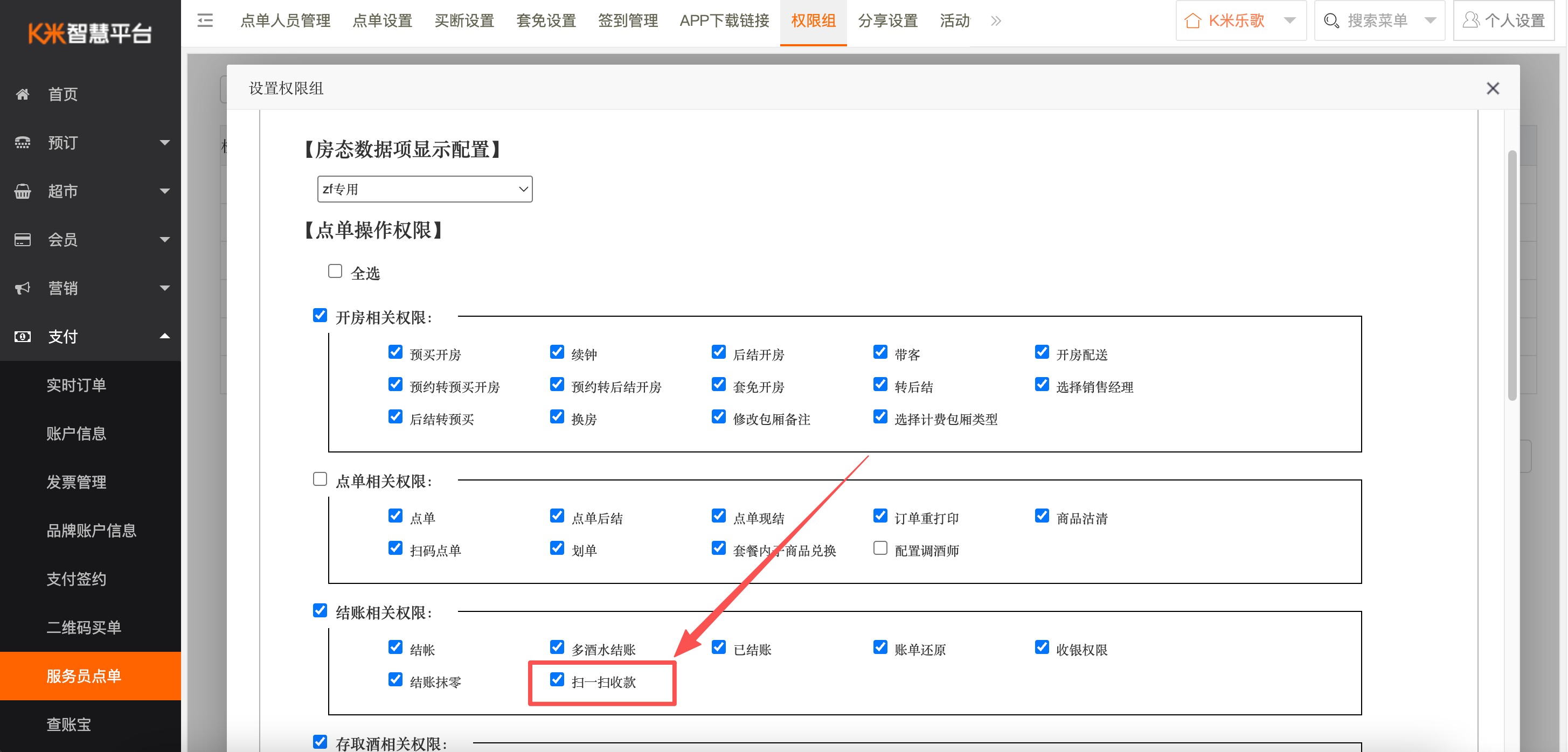The image size is (1568, 752).
Task: Click the 支付 money icon in sidebar
Action: tap(23, 337)
